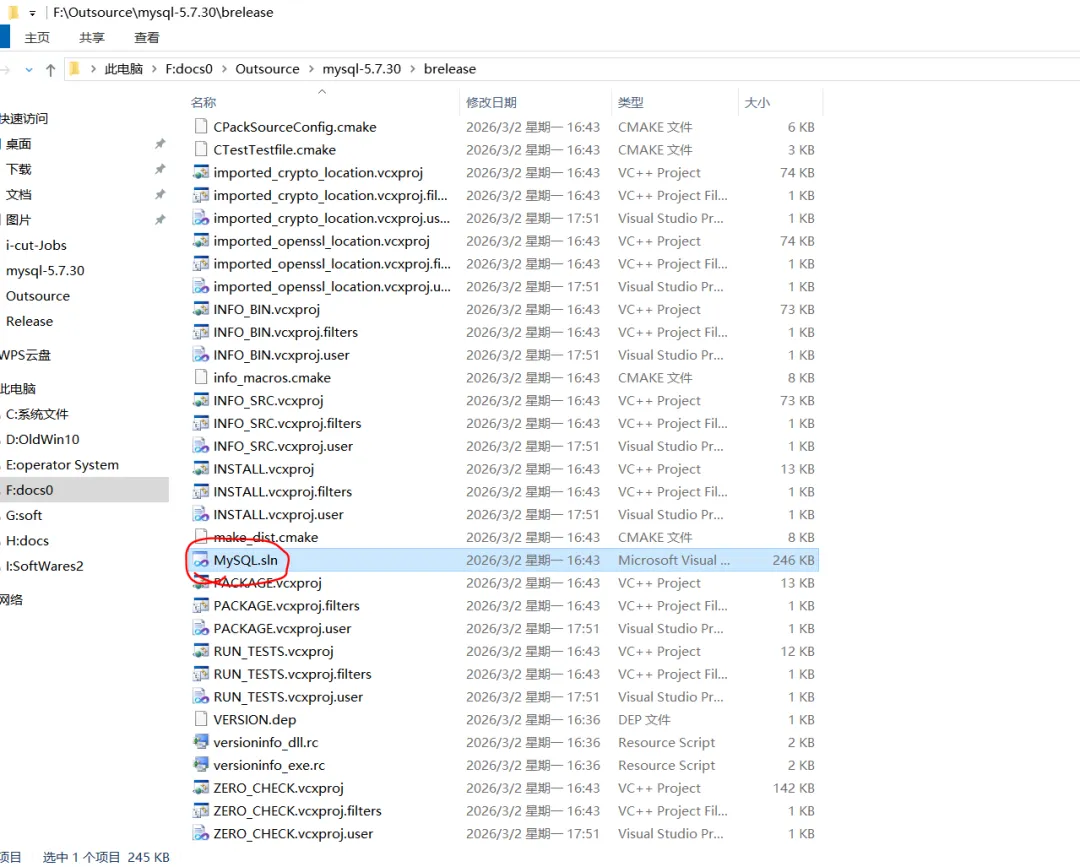
Task: Click the PACKAGE.vcxproj.user file icon
Action: pyautogui.click(x=200, y=628)
